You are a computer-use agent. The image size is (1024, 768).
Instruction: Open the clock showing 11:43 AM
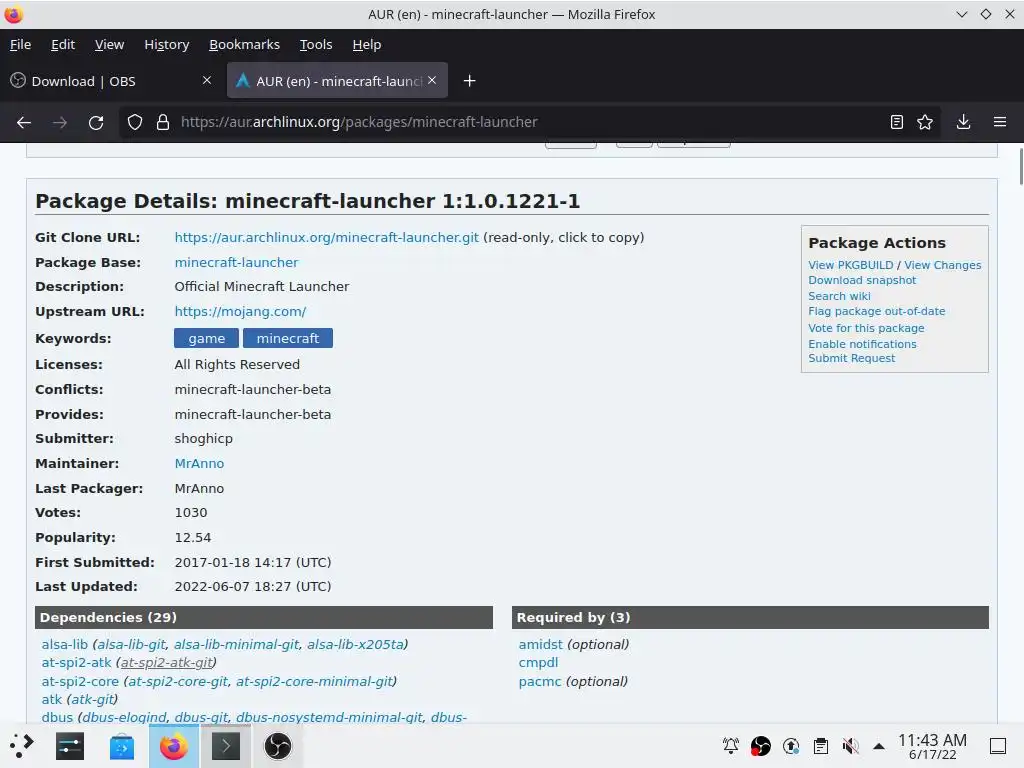point(932,746)
